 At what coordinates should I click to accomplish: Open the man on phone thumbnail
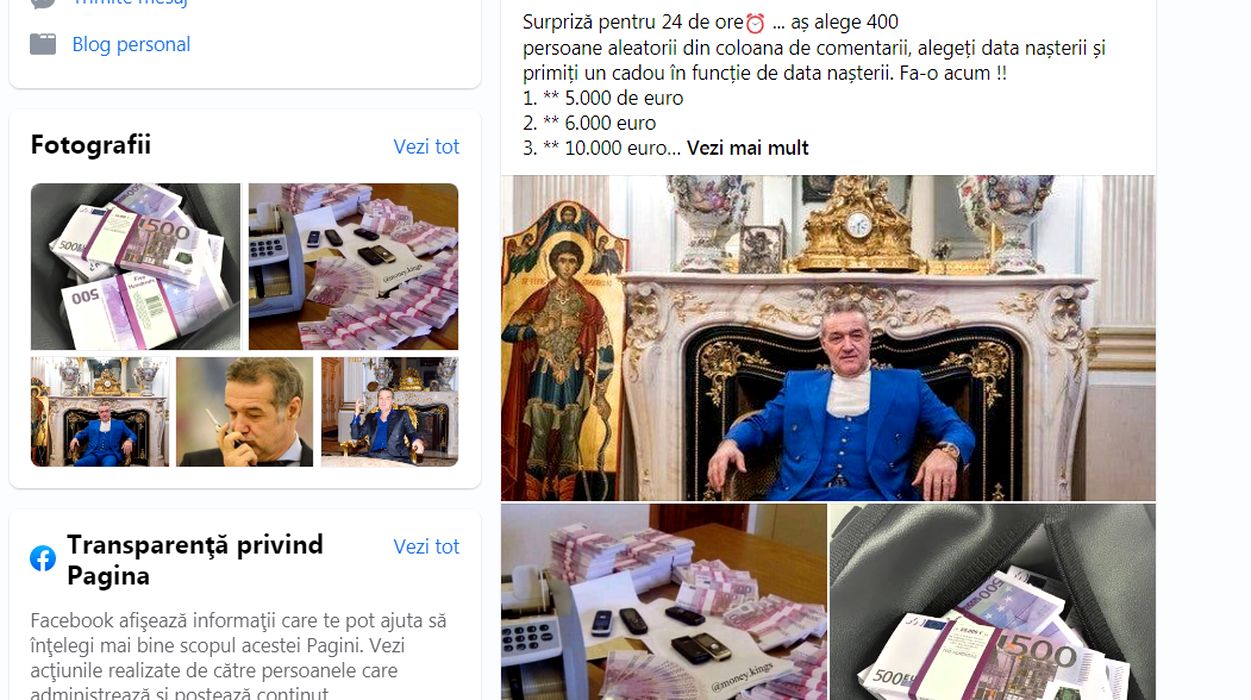point(245,412)
